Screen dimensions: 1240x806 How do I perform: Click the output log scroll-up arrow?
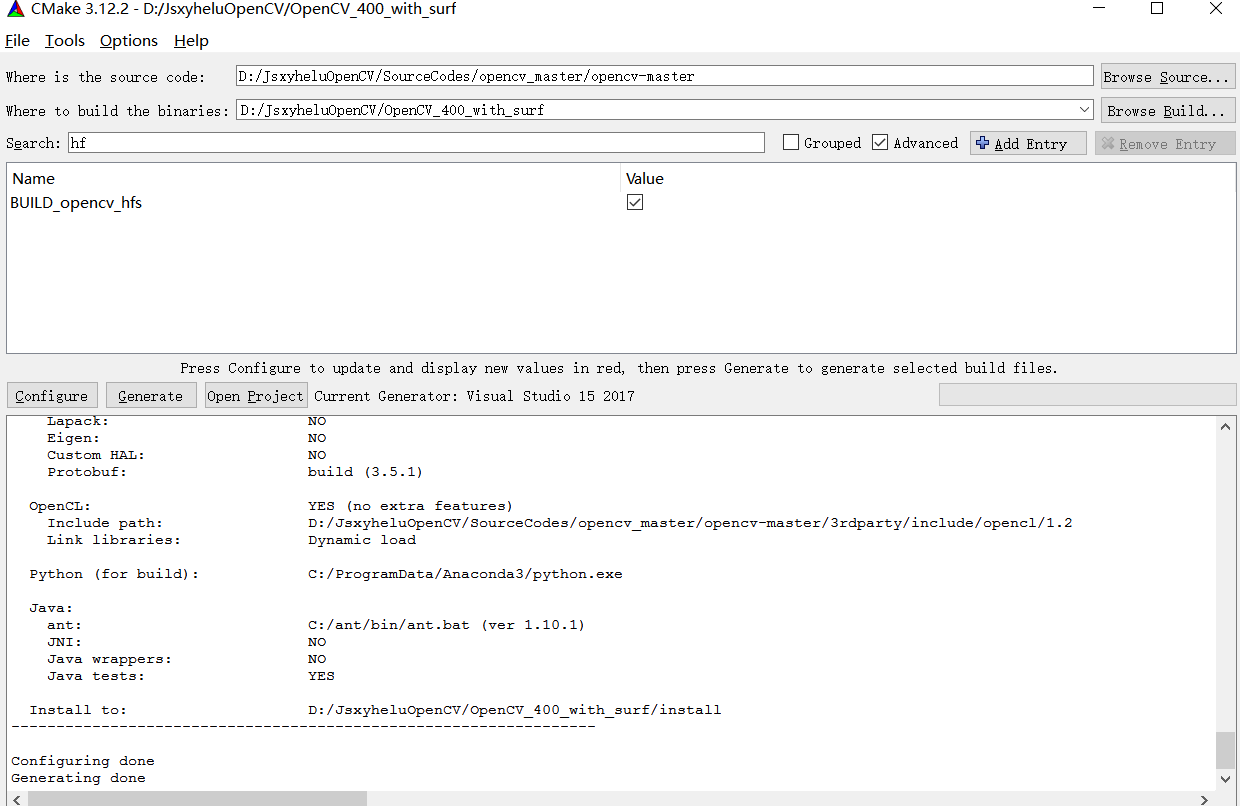[x=1226, y=426]
